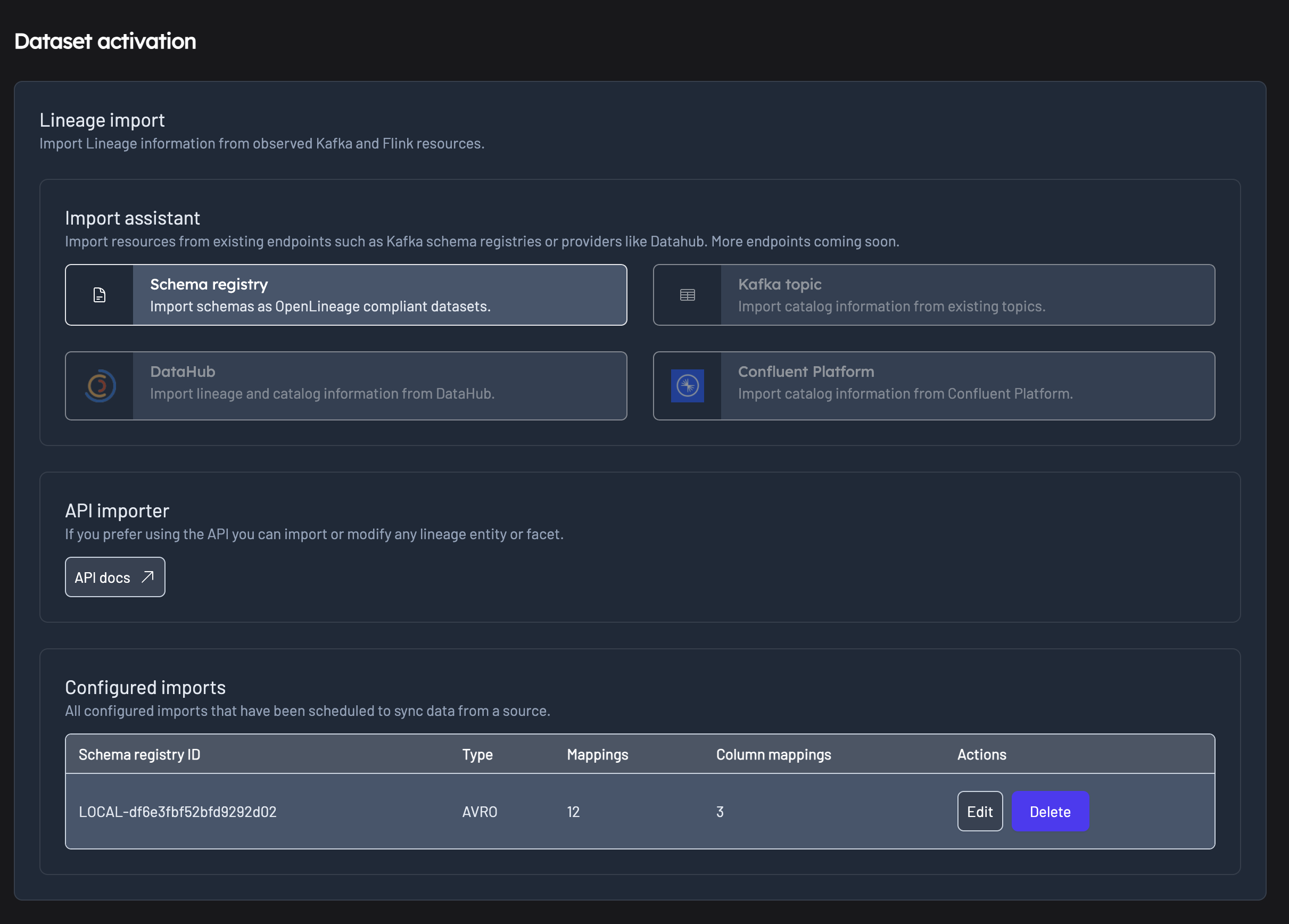1289x924 pixels.
Task: Click the Type column header
Action: pyautogui.click(x=477, y=755)
